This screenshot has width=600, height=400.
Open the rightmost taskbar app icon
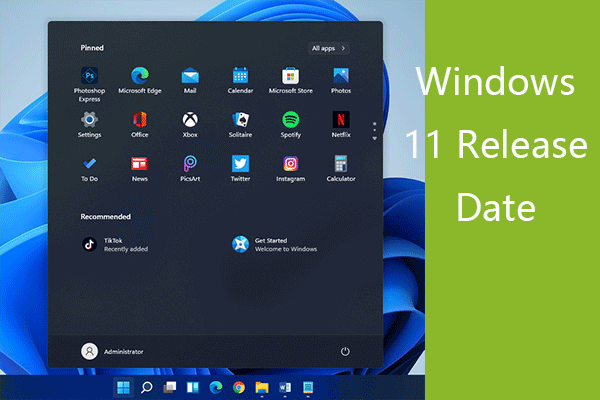pyautogui.click(x=308, y=388)
